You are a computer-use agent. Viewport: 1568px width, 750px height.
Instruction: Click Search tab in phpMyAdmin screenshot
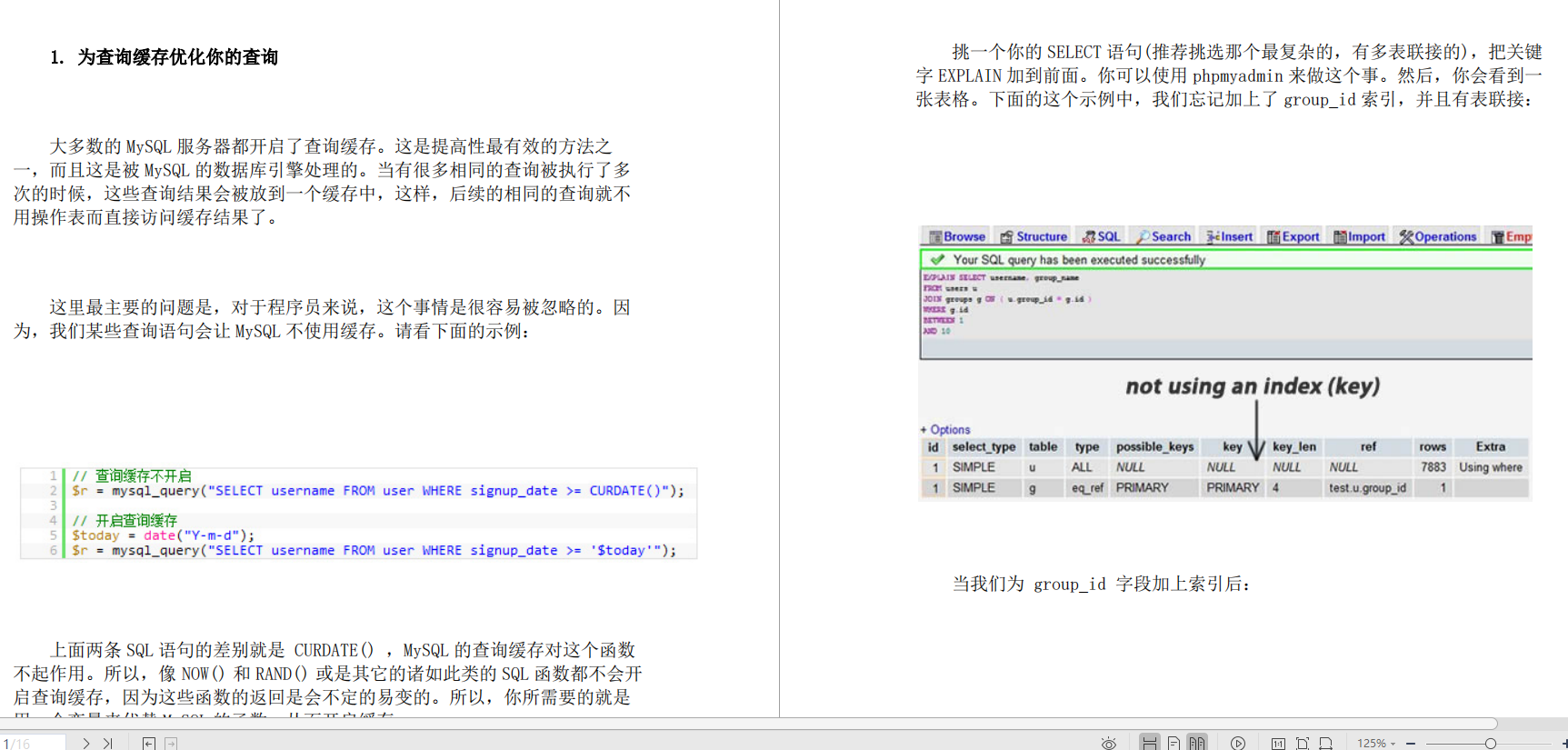tap(1164, 236)
